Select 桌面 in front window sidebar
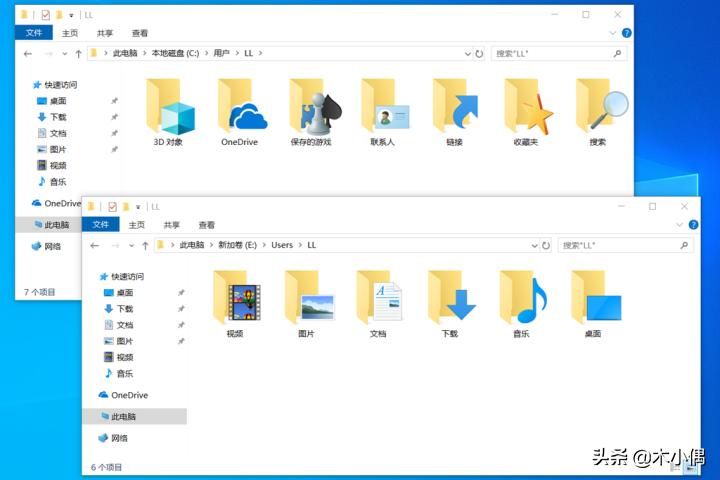The image size is (720, 480). coord(119,293)
